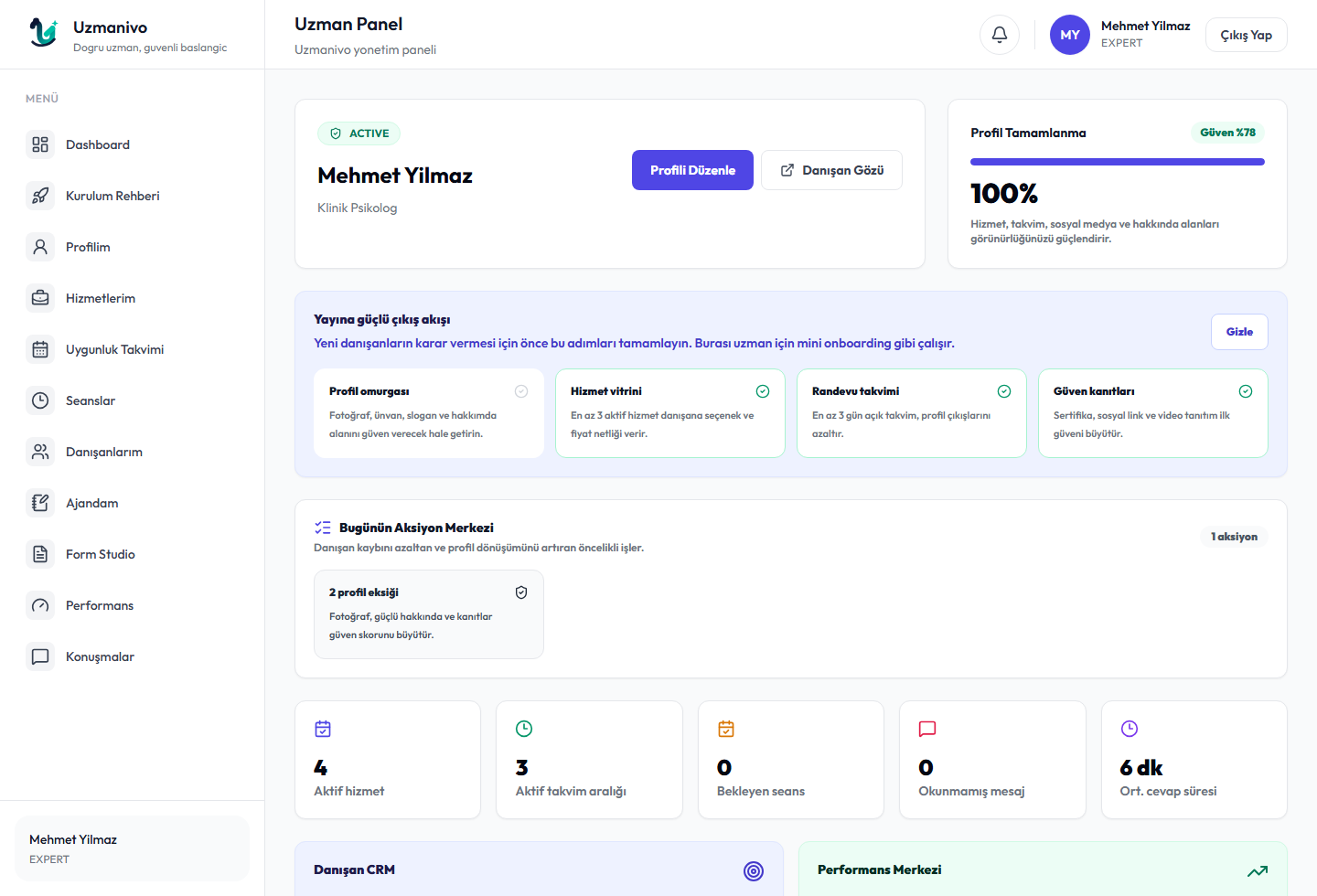
Task: Click the Profili Düzenle button
Action: [692, 170]
